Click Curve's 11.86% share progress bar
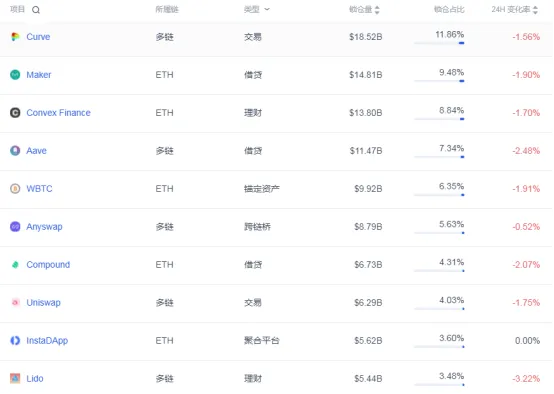The height and width of the screenshot is (394, 554). point(439,43)
